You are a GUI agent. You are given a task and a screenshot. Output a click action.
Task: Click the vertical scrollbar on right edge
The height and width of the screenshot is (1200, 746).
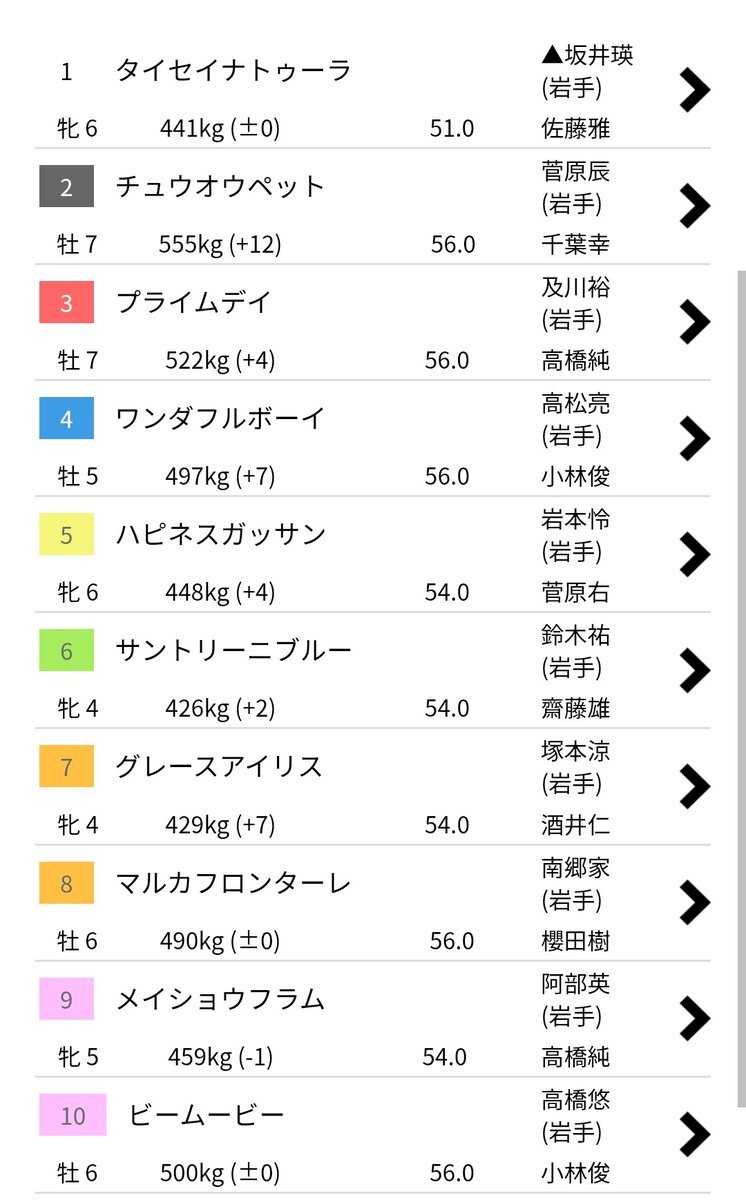(x=741, y=688)
